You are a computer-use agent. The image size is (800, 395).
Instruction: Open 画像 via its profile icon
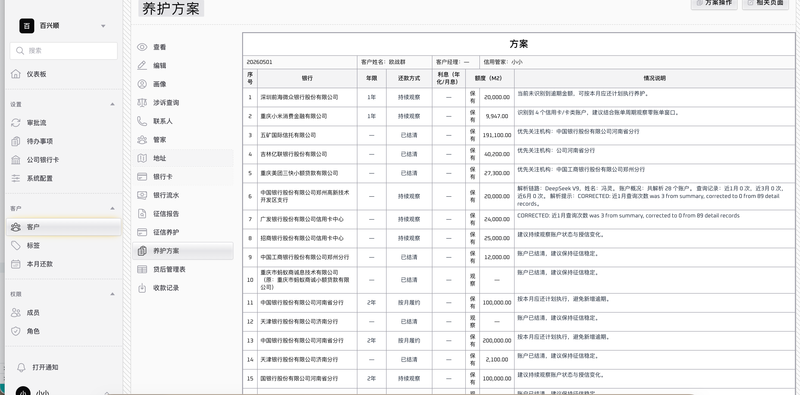142,84
